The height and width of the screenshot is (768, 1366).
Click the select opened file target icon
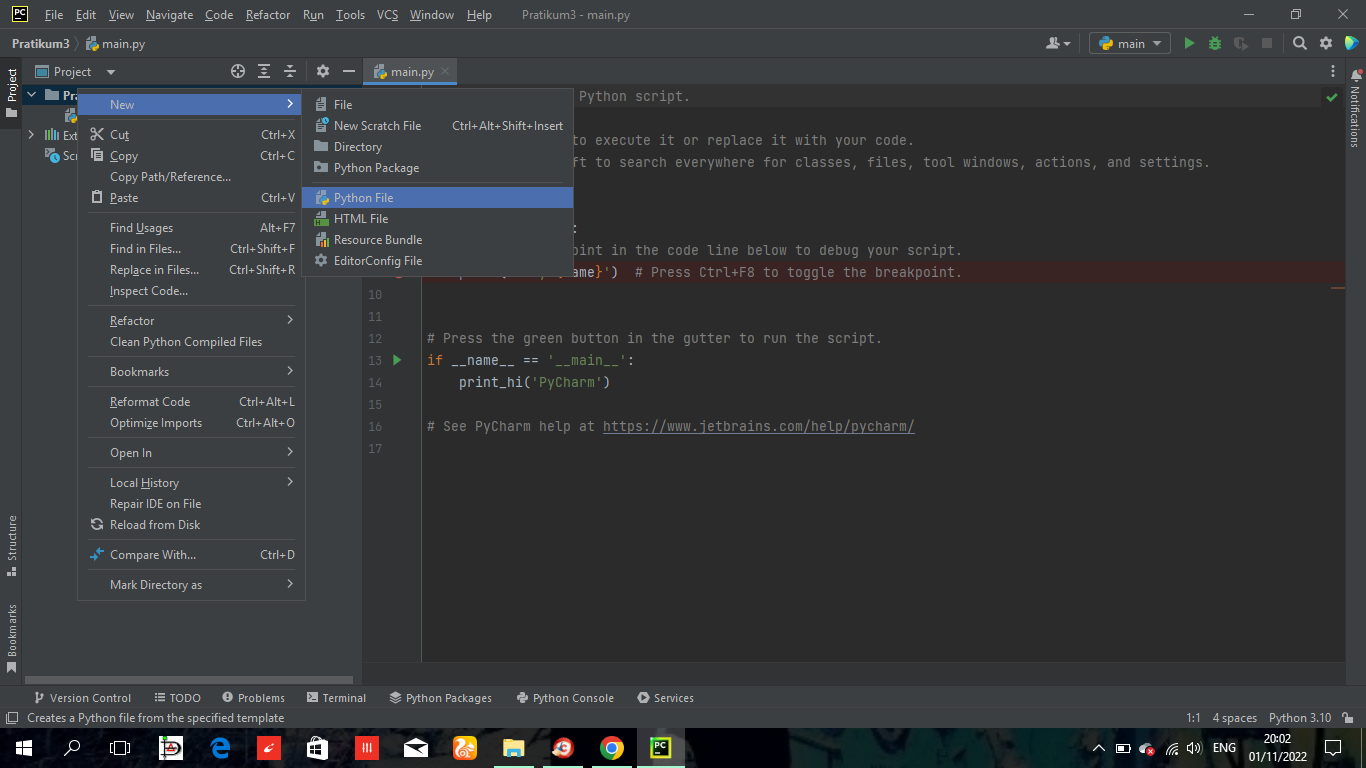click(x=238, y=71)
